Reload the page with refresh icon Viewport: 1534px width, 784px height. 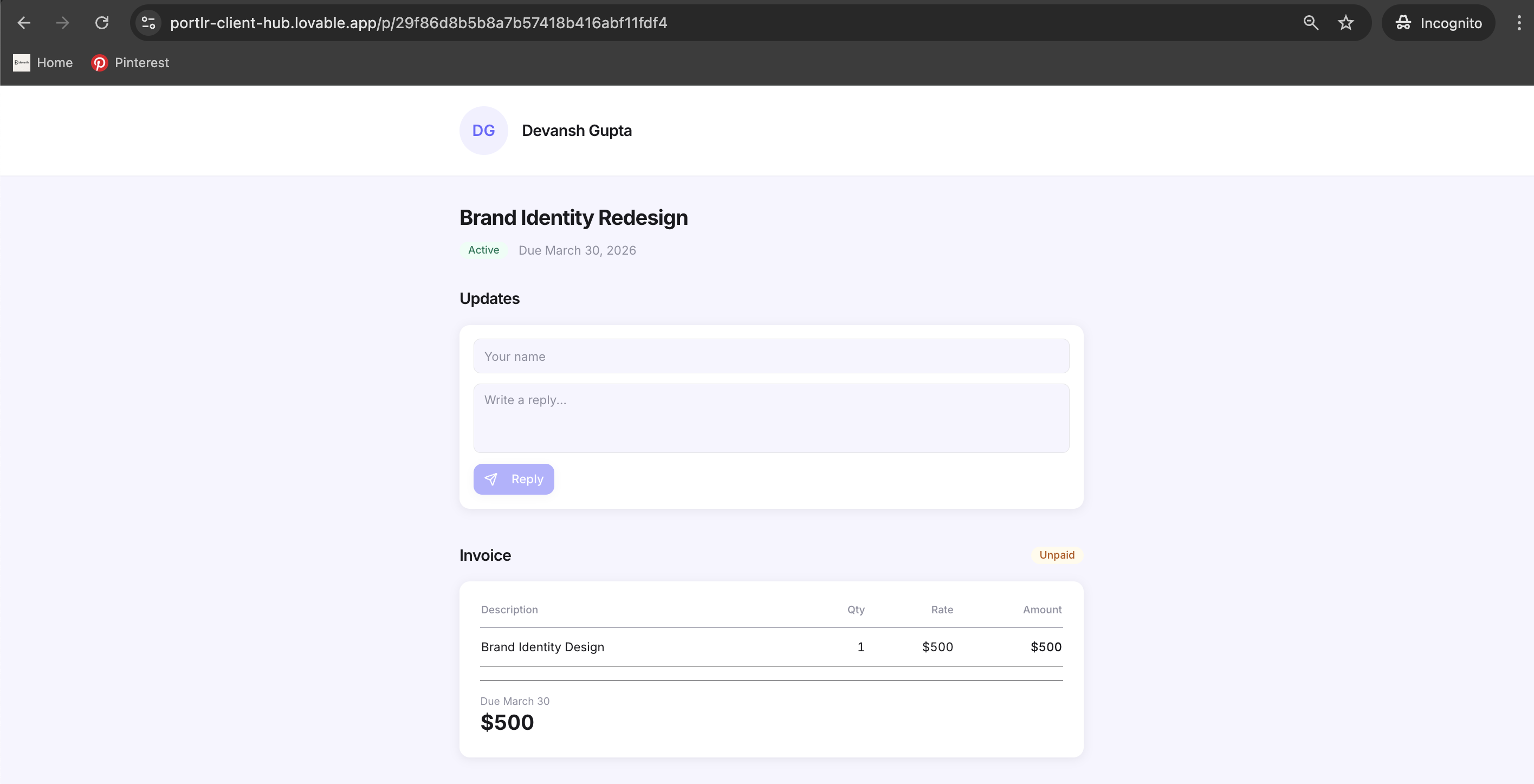tap(102, 23)
